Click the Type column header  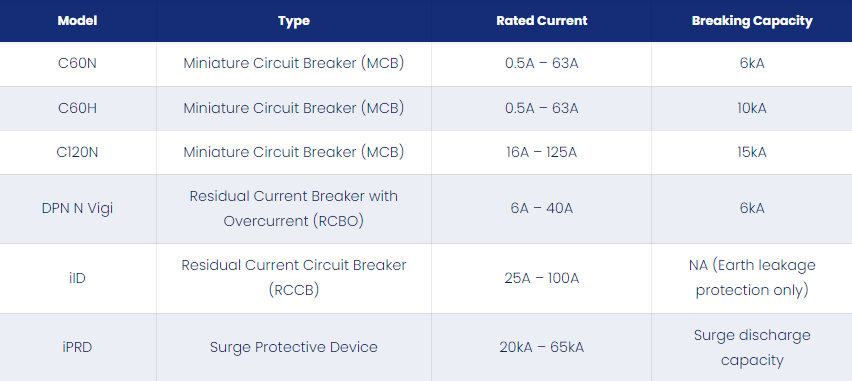pos(294,21)
